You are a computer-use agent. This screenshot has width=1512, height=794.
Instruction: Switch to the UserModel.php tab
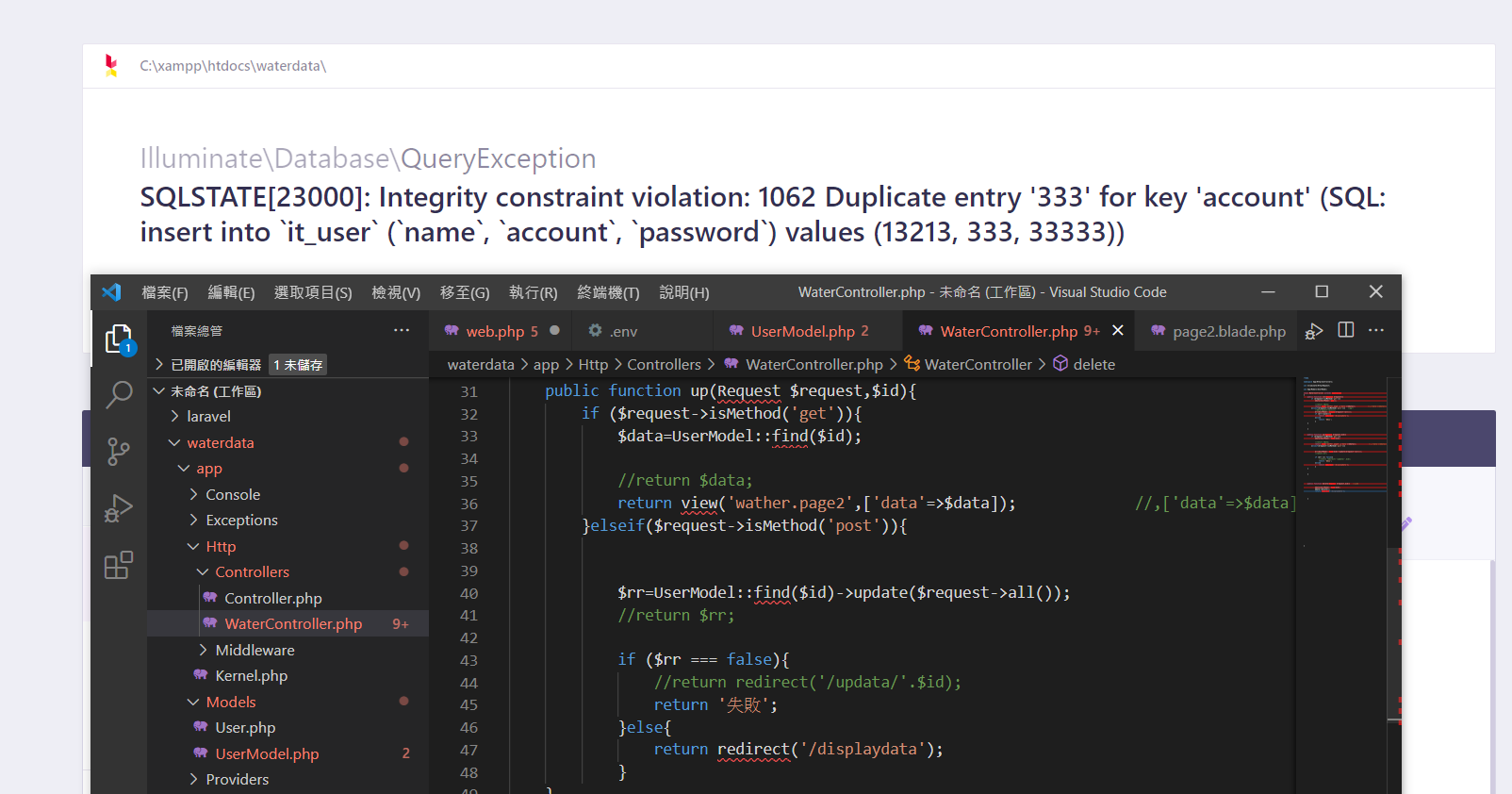click(802, 331)
